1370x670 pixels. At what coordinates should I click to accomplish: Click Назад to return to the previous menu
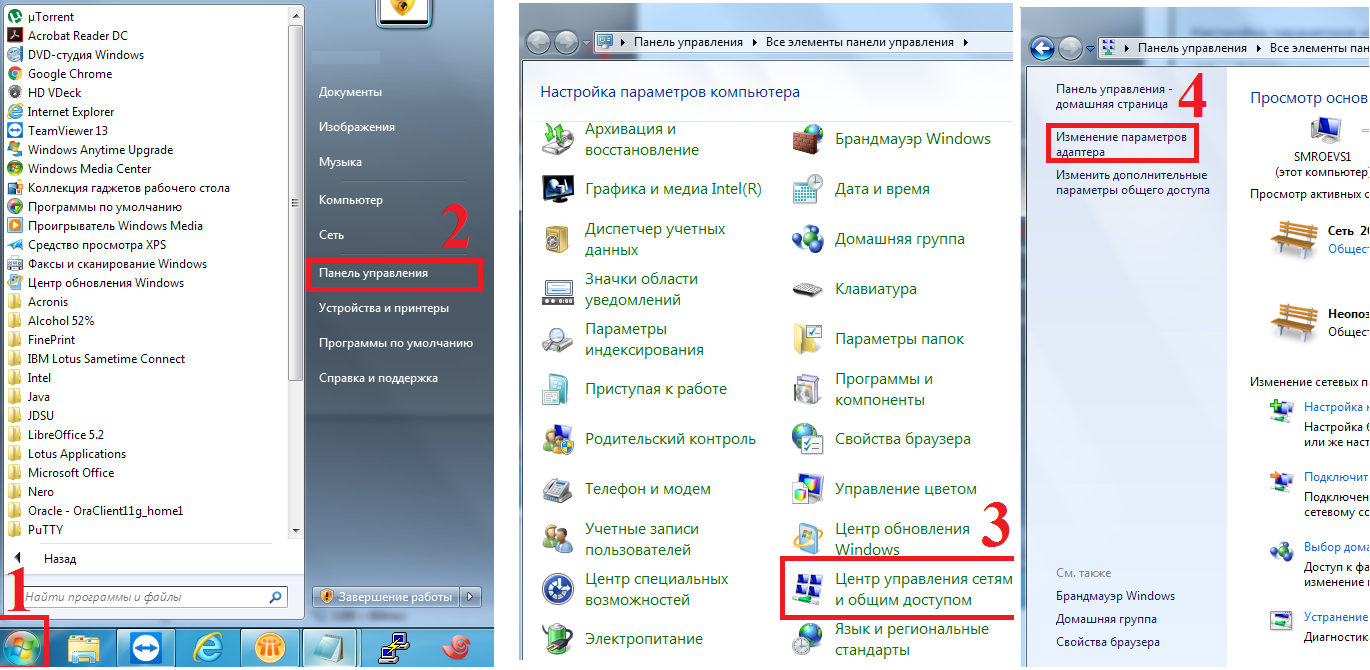pos(59,559)
